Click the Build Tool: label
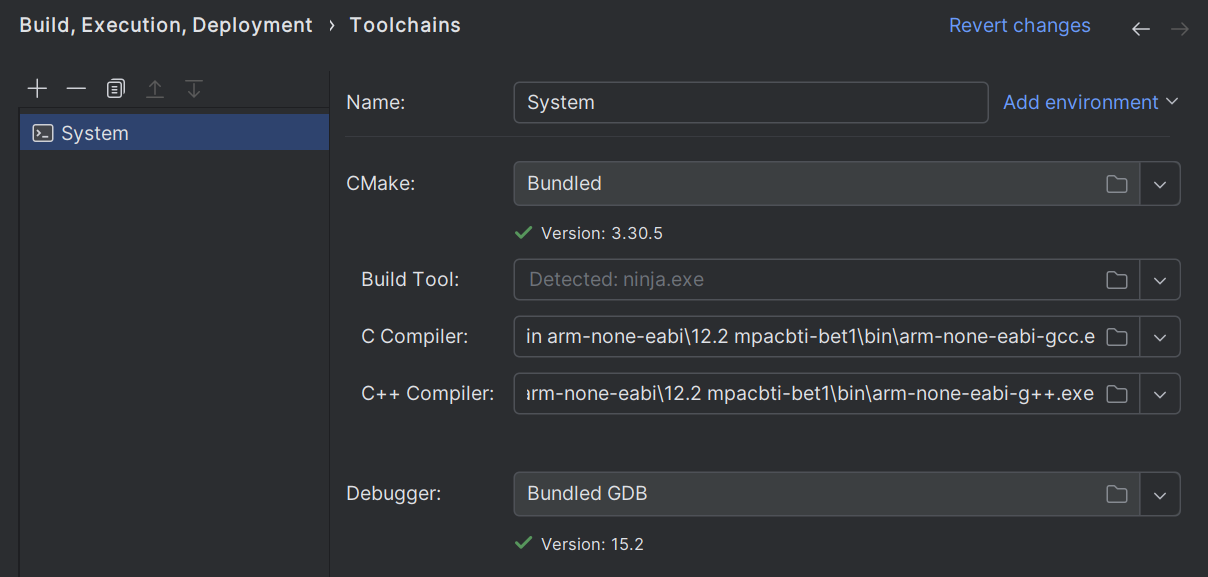 (x=410, y=280)
